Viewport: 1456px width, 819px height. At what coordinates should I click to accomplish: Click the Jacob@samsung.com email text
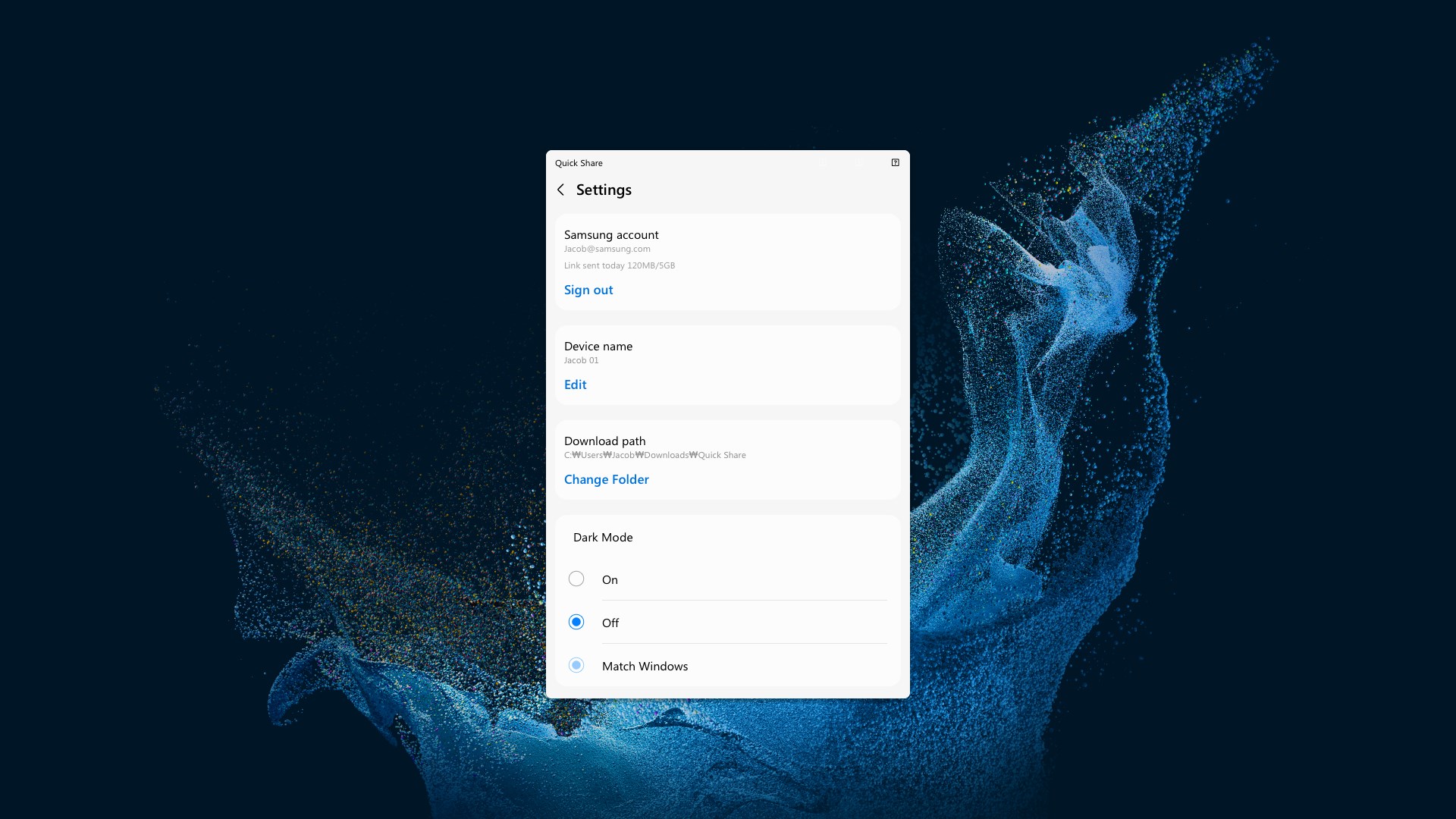pos(607,249)
